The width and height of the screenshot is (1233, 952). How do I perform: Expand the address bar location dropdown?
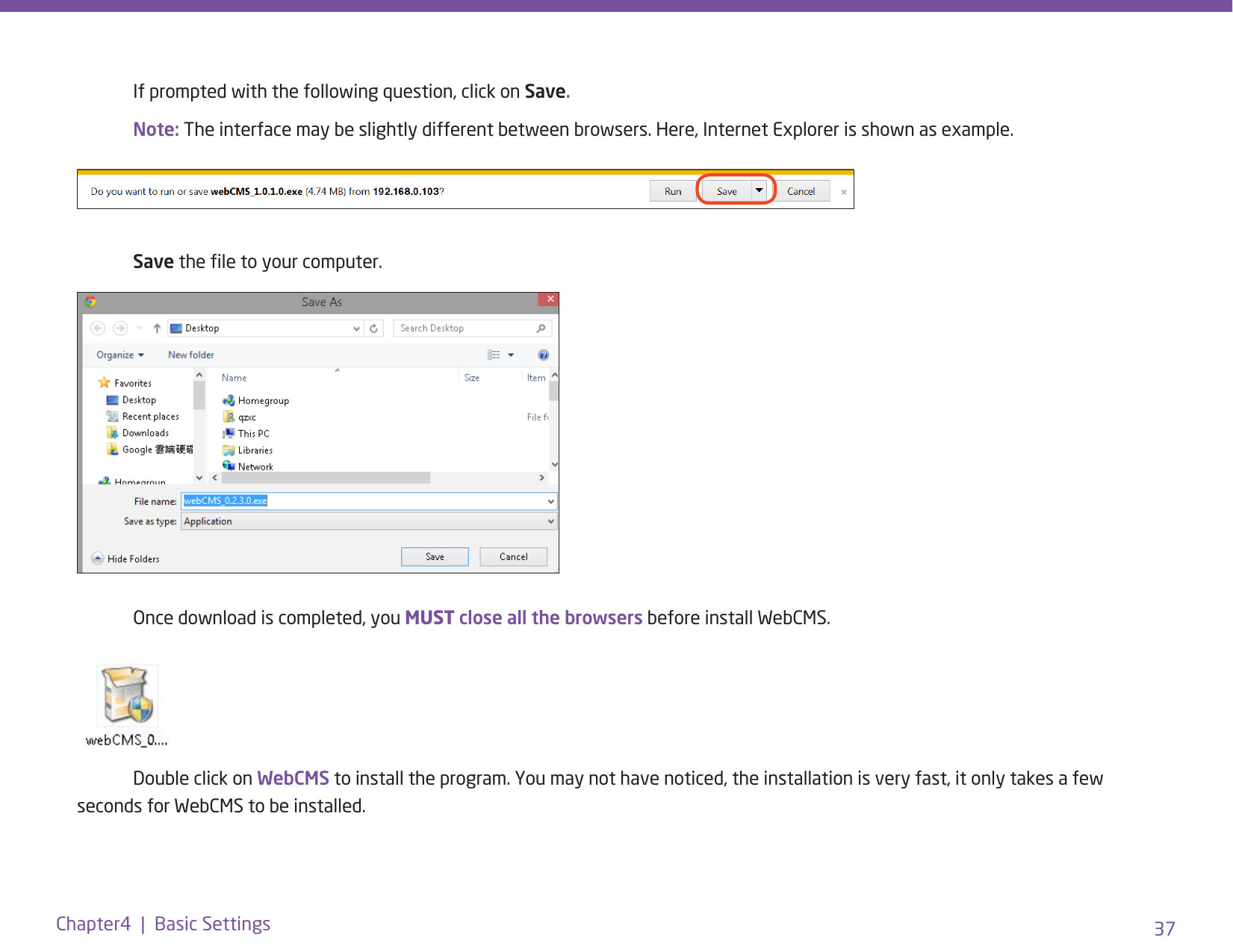coord(357,329)
